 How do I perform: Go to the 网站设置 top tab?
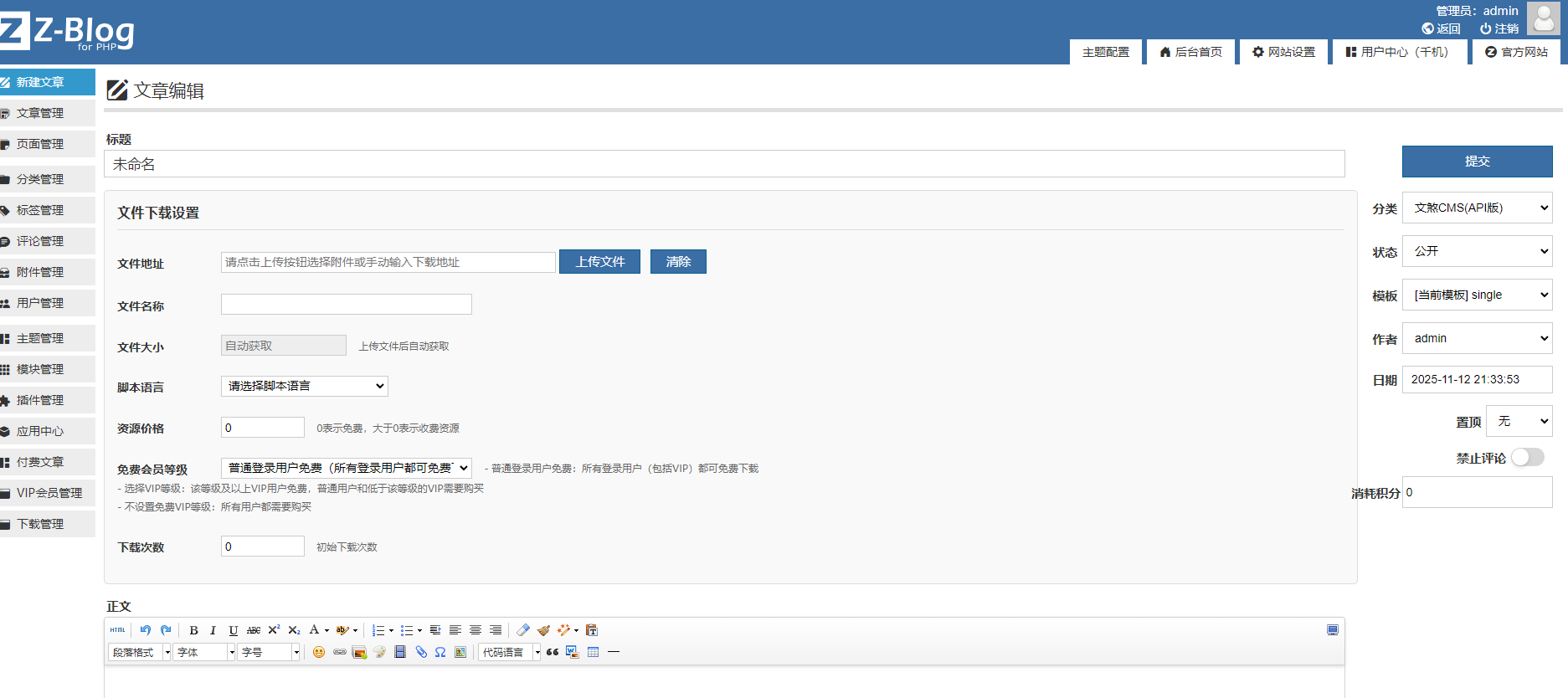[1283, 52]
